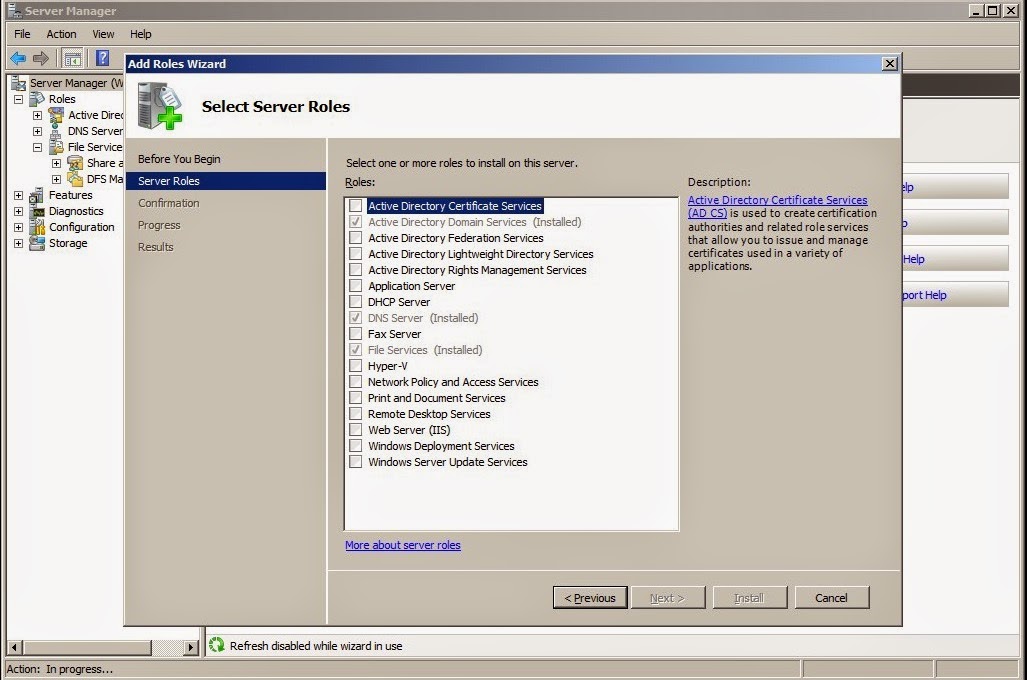The image size is (1027, 680).
Task: Expand the Configuration tree node
Action: pos(18,227)
